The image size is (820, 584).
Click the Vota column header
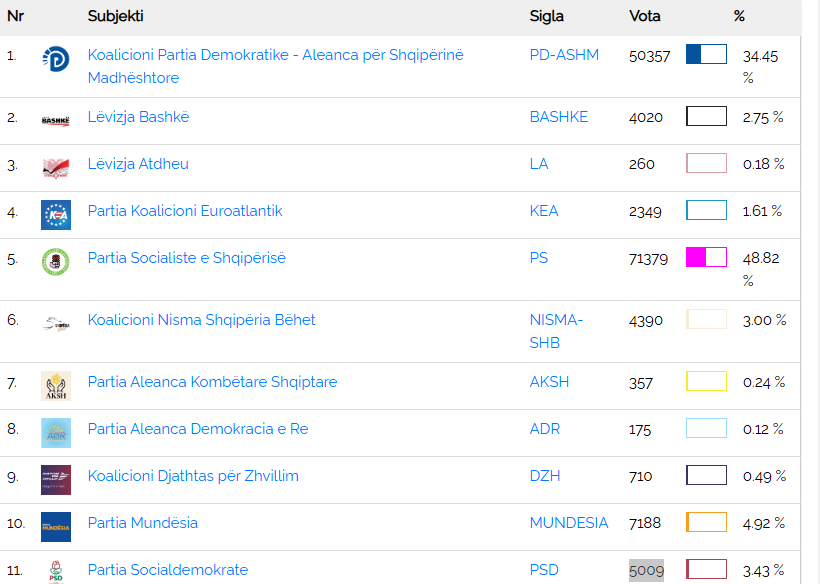point(644,16)
